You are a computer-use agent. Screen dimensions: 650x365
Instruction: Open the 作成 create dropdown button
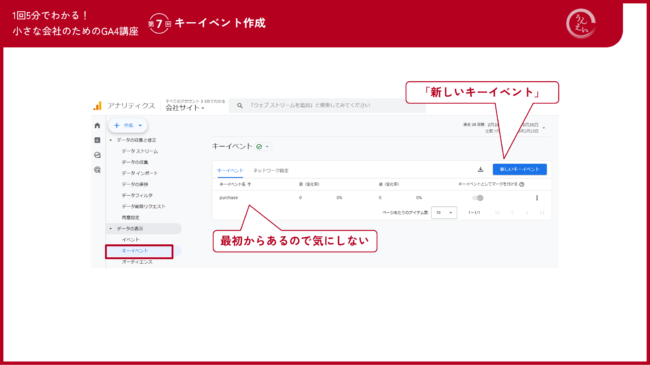click(128, 125)
